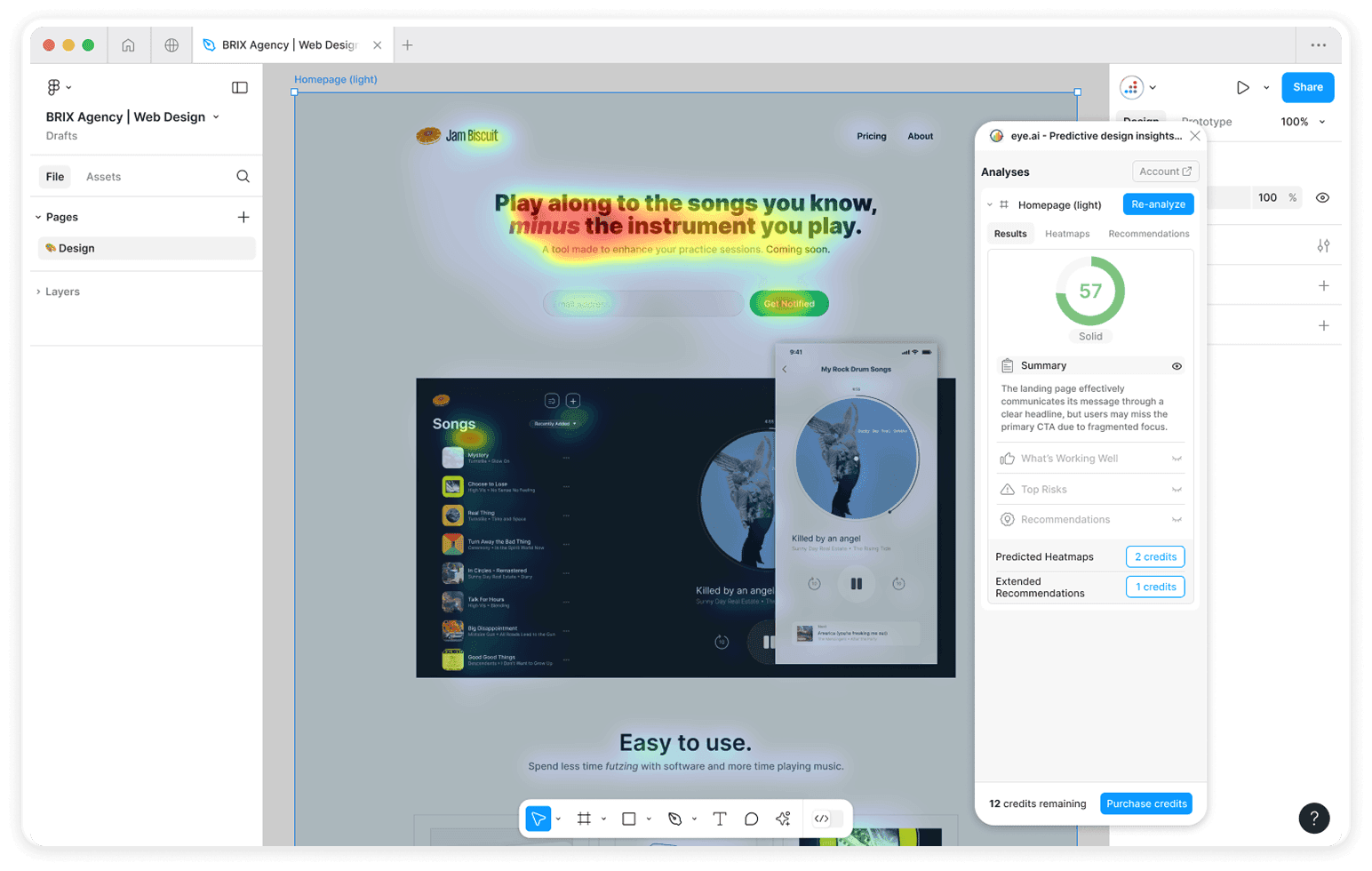The image size is (1372, 871).
Task: Click the Actions sparkle icon in toolbar
Action: click(x=784, y=819)
